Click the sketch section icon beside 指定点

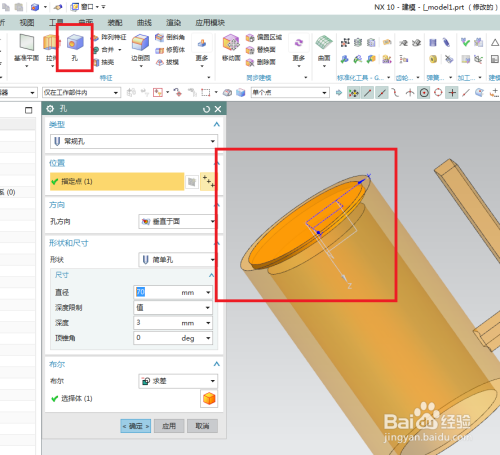192,182
